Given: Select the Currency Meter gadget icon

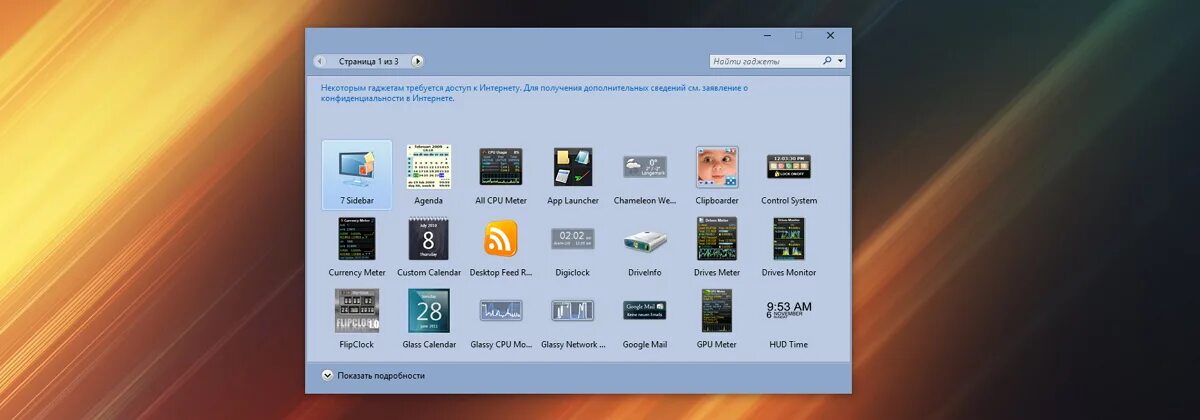Looking at the screenshot, I should click(357, 238).
